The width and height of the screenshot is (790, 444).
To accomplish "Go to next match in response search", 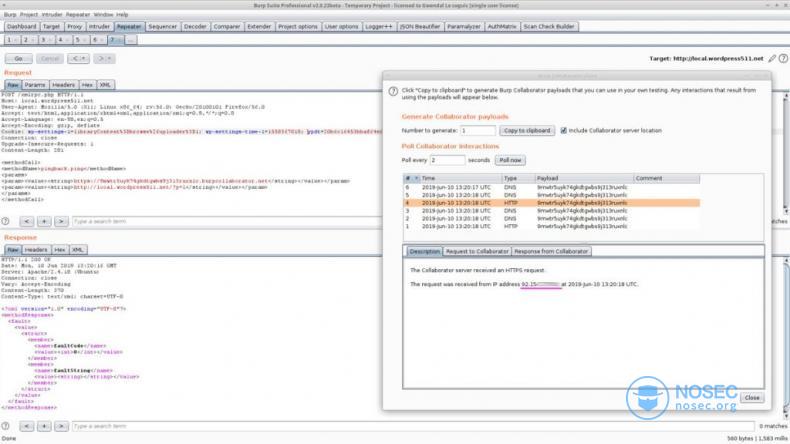I will 61,426.
